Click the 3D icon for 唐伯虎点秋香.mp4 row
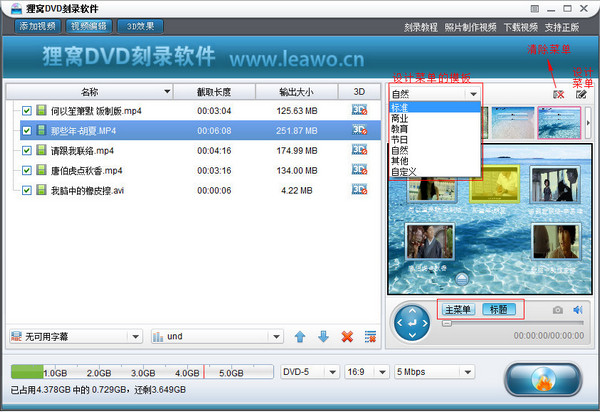Image resolution: width=600 pixels, height=412 pixels. (359, 170)
